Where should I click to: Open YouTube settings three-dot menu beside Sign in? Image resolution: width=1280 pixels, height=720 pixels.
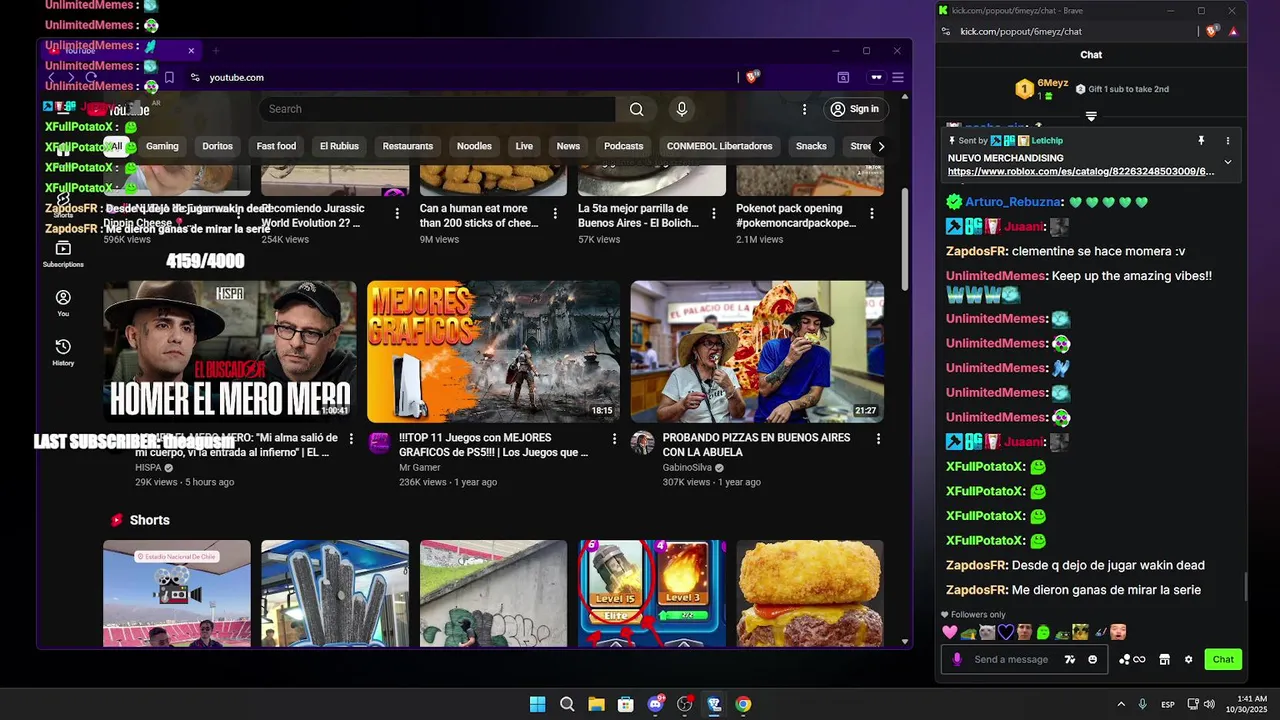(804, 109)
